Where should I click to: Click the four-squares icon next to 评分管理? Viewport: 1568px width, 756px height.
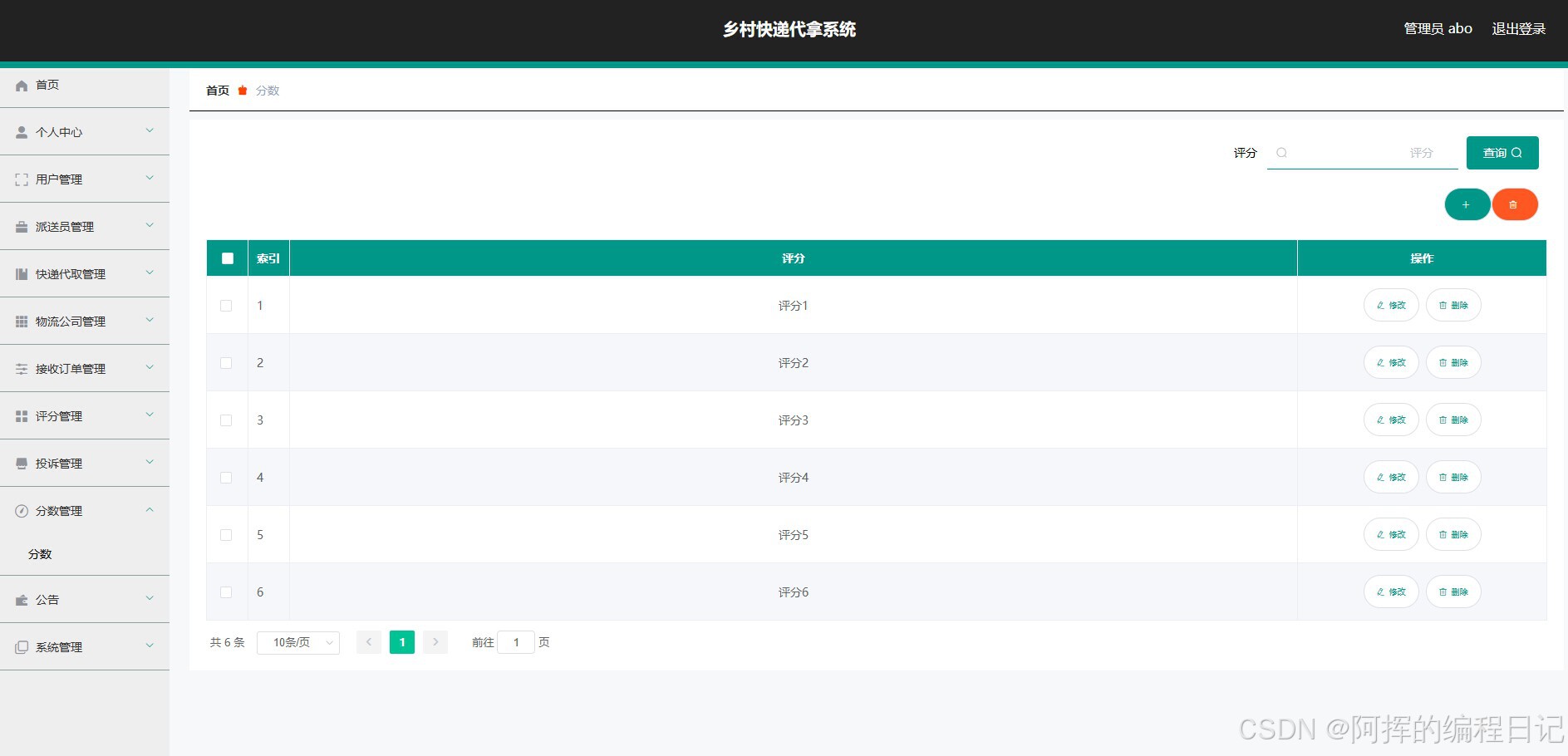click(x=22, y=416)
